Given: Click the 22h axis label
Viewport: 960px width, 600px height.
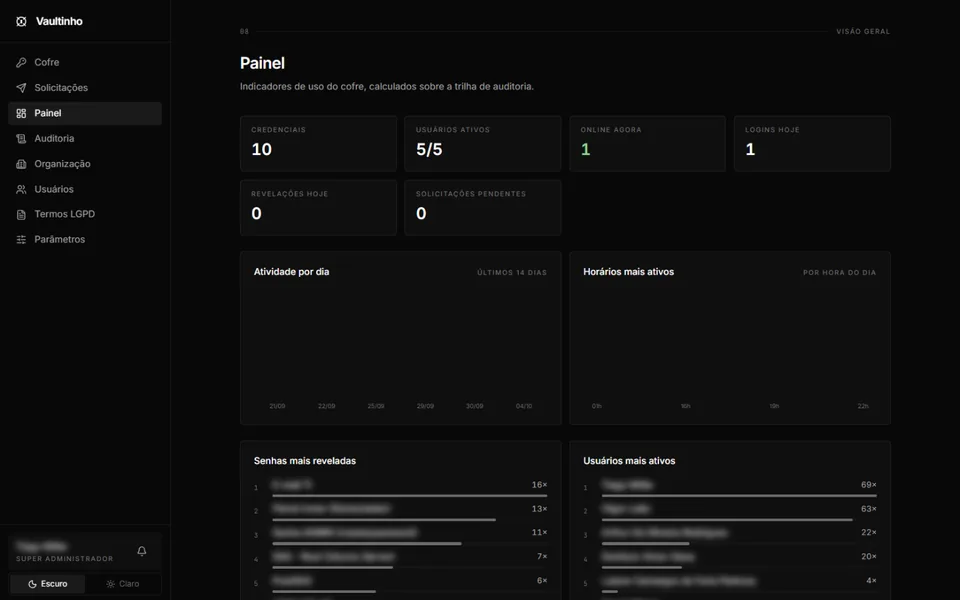Looking at the screenshot, I should [863, 406].
